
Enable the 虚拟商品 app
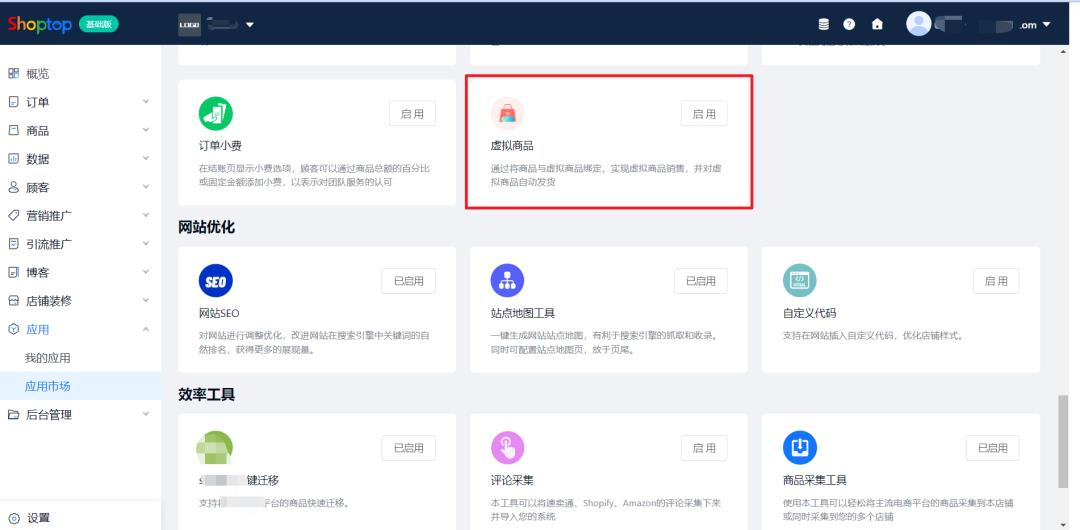coord(704,114)
